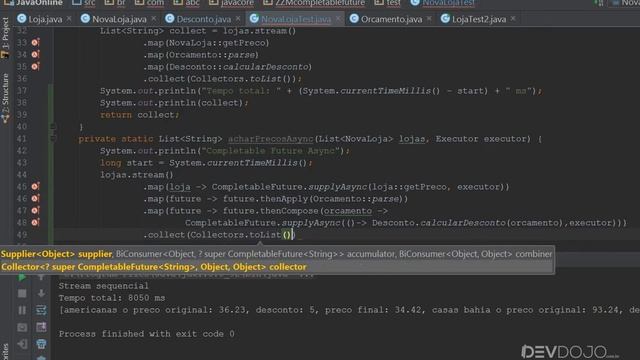Click the gutter marker on line 34
This screenshot has width=640, height=360.
point(36,54)
